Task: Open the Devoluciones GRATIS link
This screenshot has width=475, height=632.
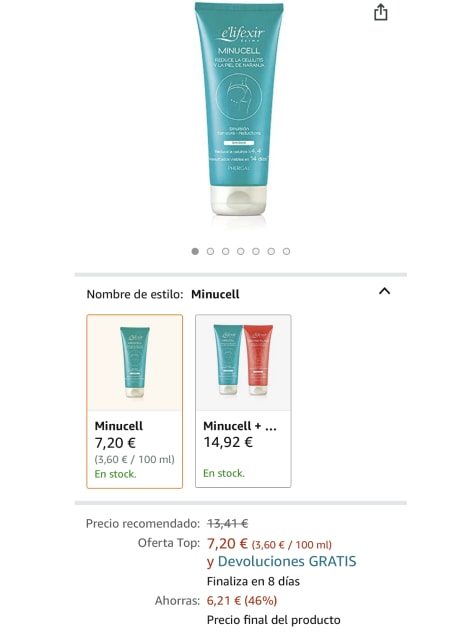Action: click(287, 561)
